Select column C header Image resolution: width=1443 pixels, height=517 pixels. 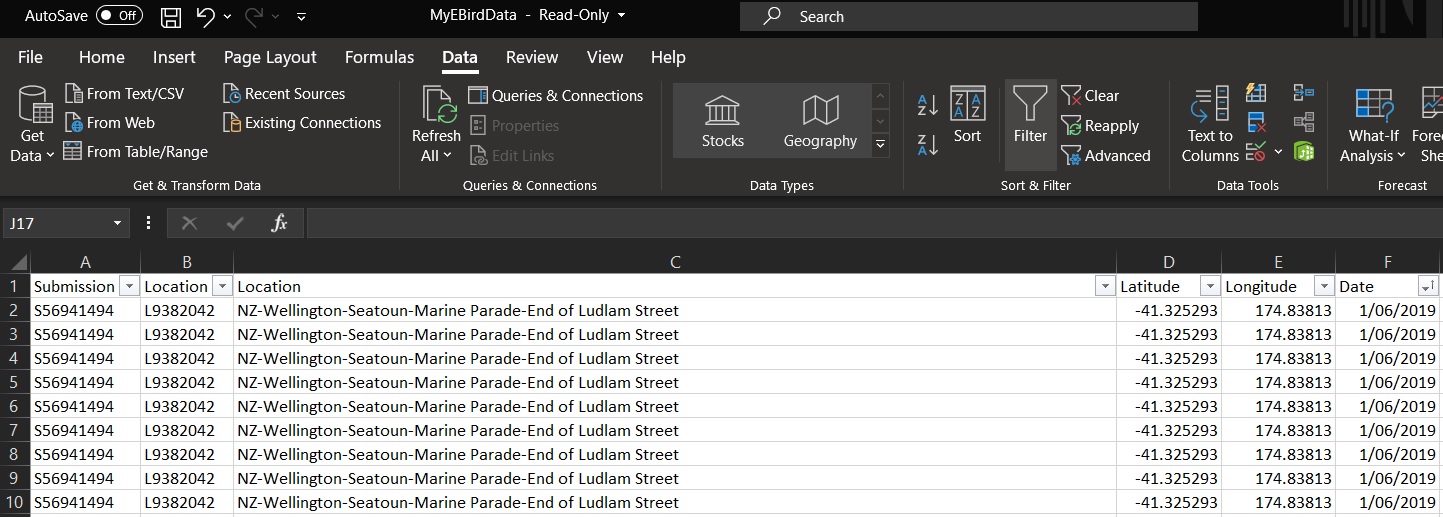[675, 262]
